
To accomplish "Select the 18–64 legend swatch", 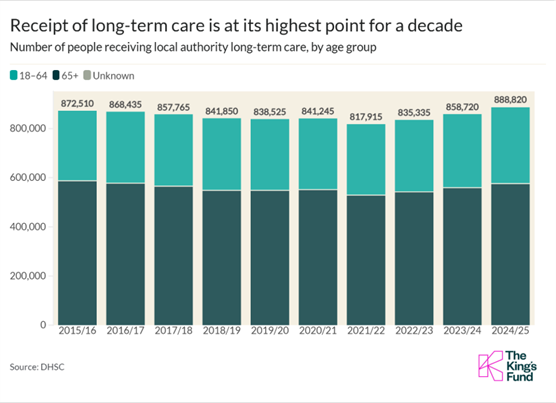I will [13, 75].
